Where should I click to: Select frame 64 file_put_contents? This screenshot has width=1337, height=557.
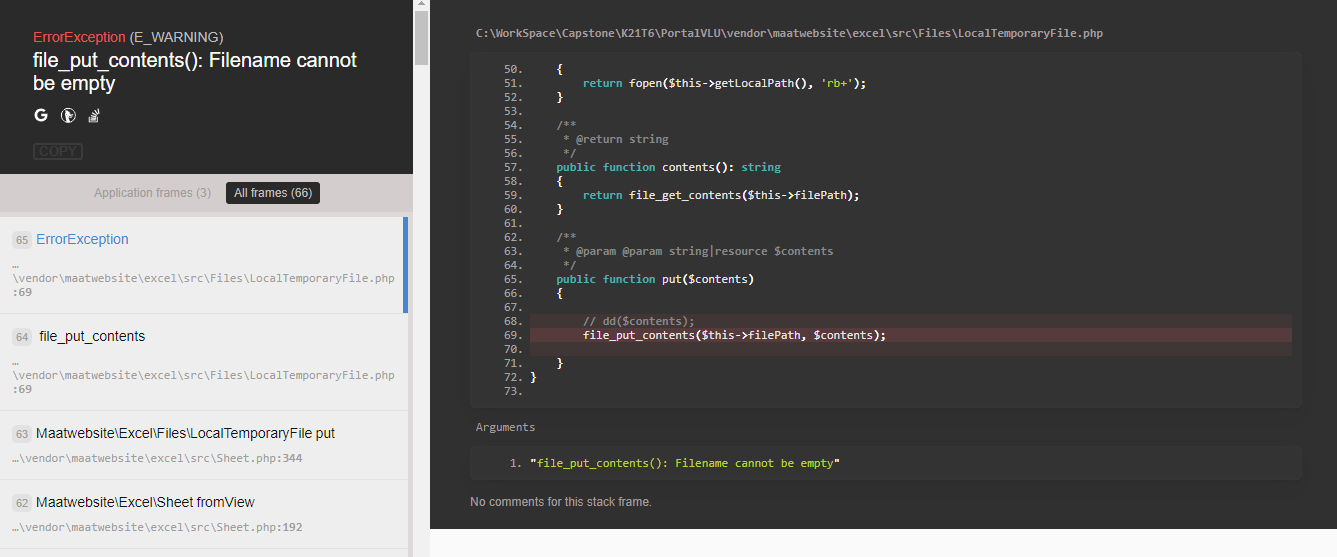coord(204,361)
